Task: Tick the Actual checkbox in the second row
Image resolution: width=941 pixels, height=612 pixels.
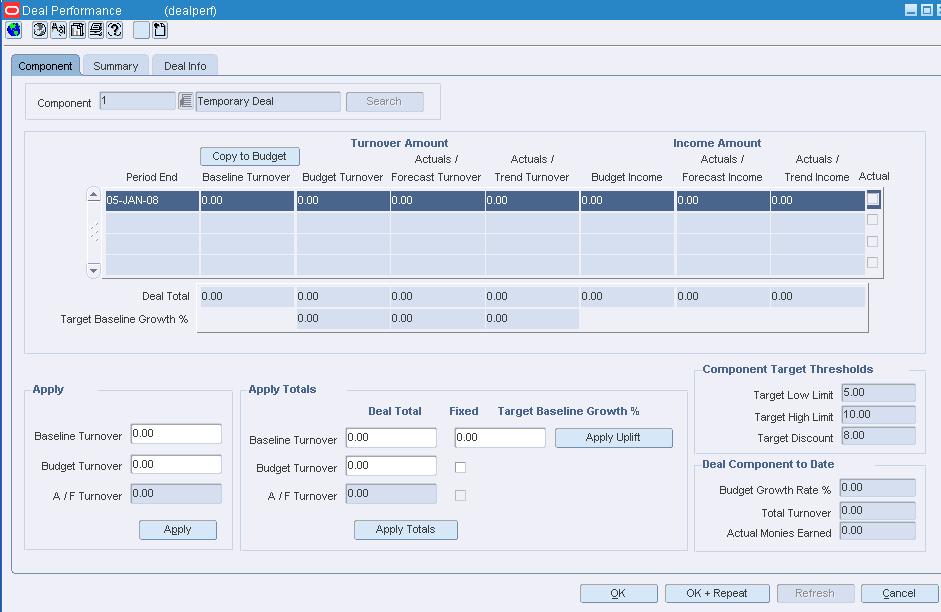Action: [x=873, y=220]
